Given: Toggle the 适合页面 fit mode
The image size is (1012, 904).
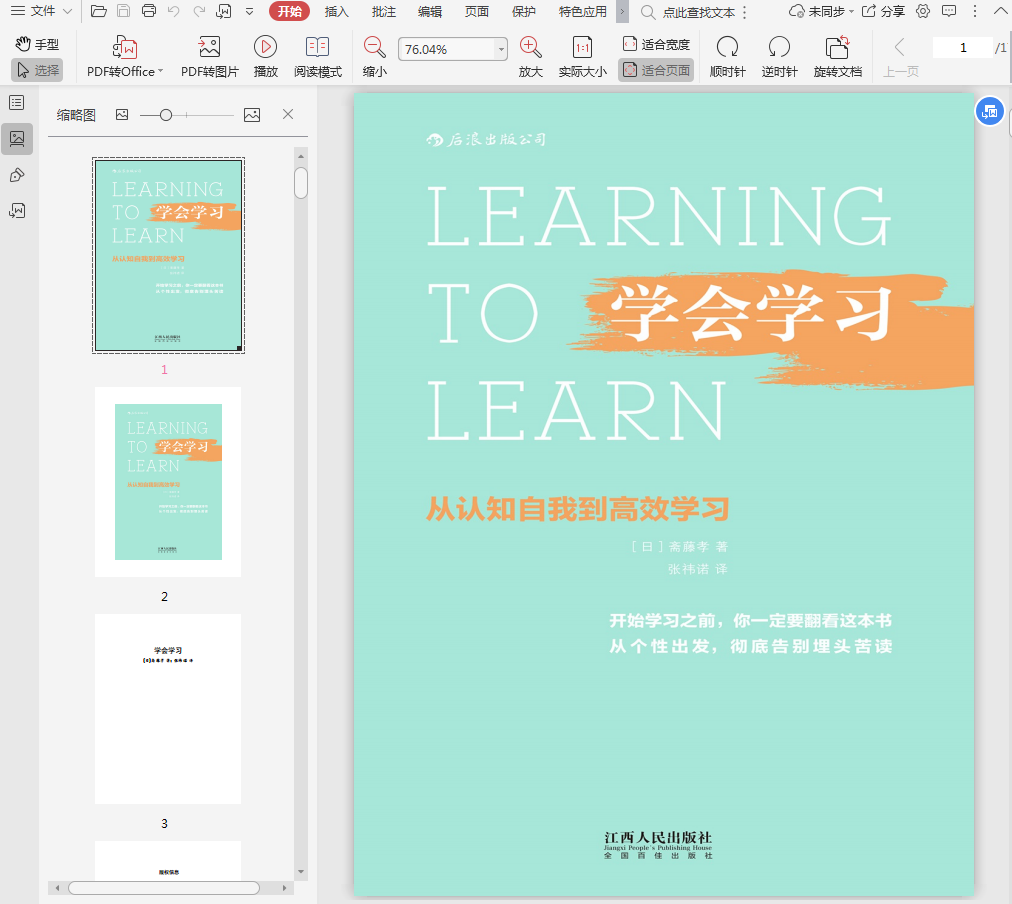Looking at the screenshot, I should [x=656, y=70].
